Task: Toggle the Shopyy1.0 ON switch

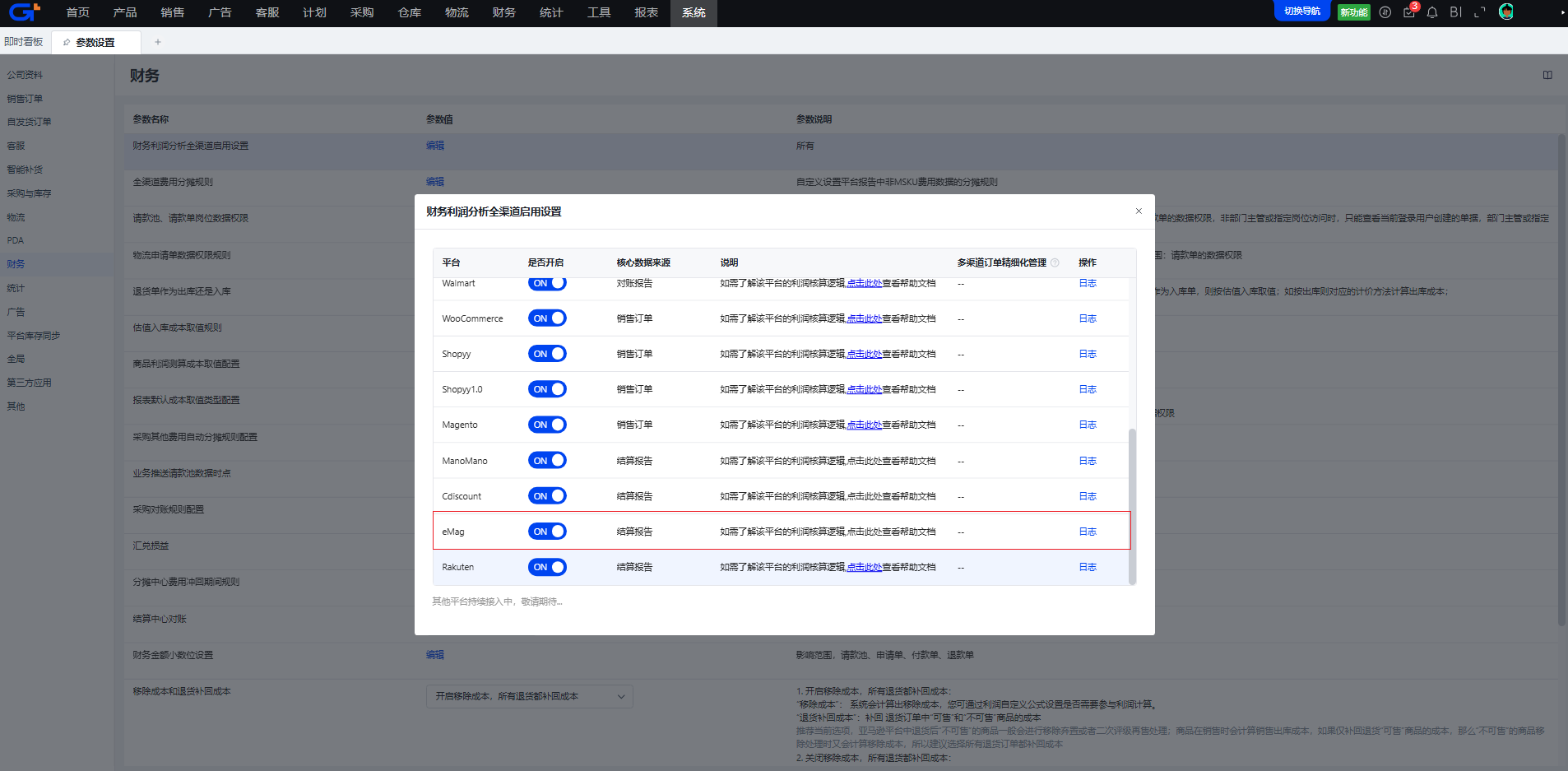Action: (x=547, y=389)
